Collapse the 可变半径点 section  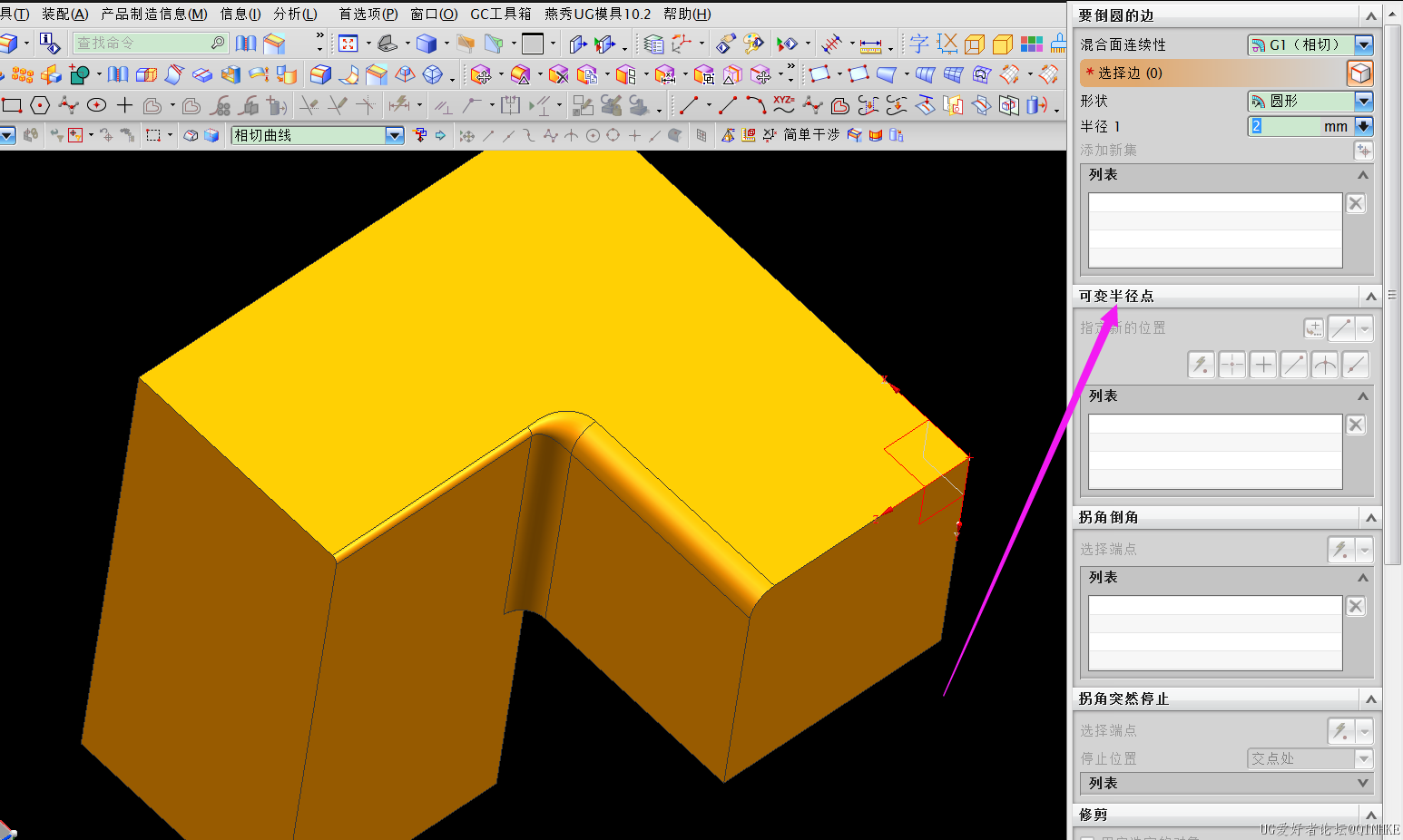(1371, 296)
